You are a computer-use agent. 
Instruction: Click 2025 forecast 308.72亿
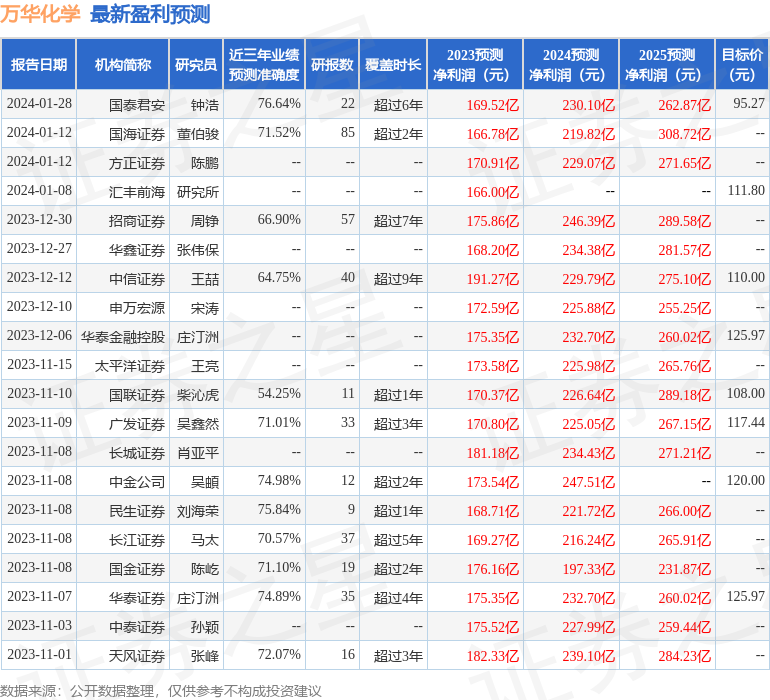[x=685, y=134]
